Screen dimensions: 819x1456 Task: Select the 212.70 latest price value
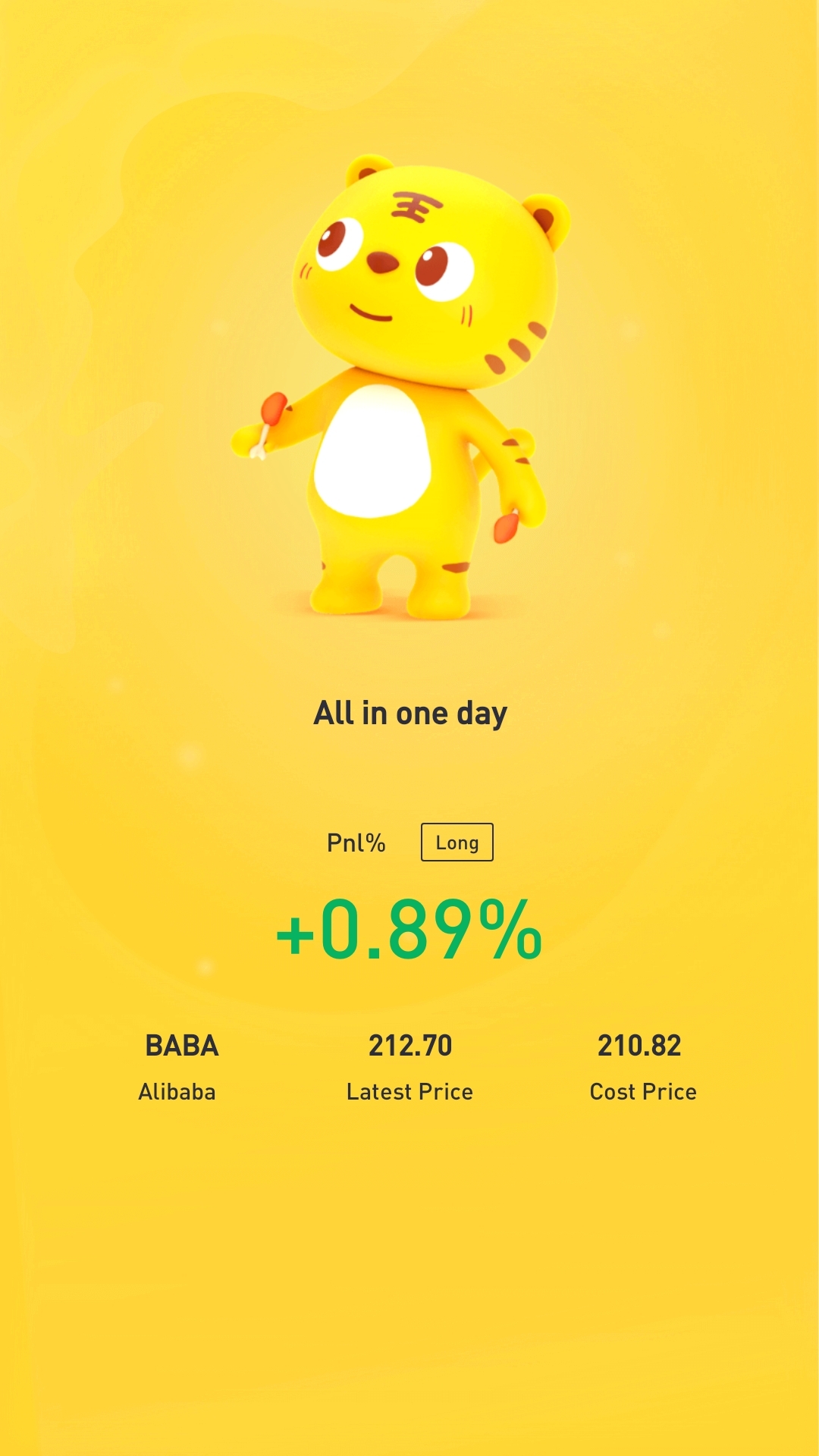tap(410, 1046)
